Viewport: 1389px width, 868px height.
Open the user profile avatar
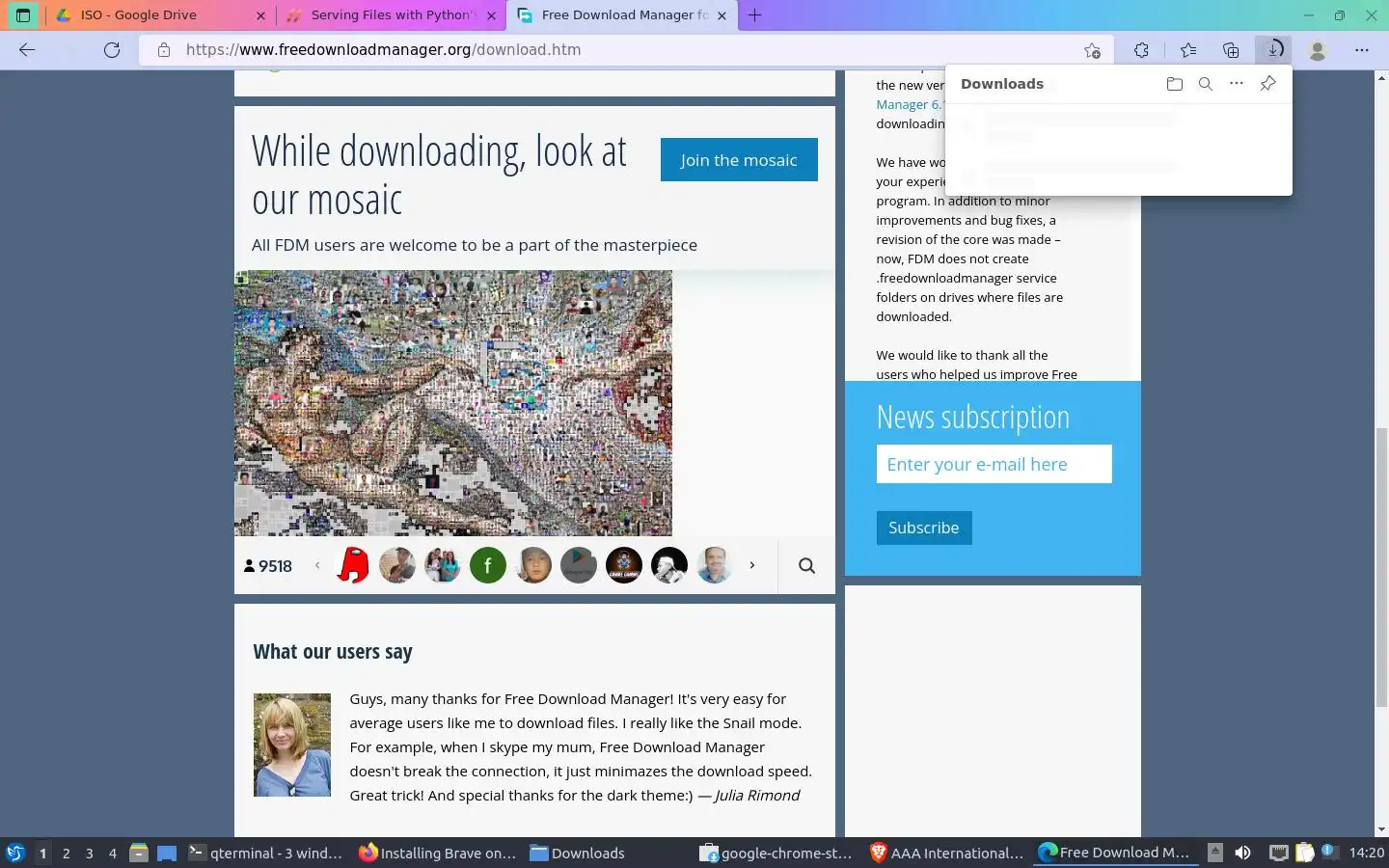click(x=1318, y=50)
